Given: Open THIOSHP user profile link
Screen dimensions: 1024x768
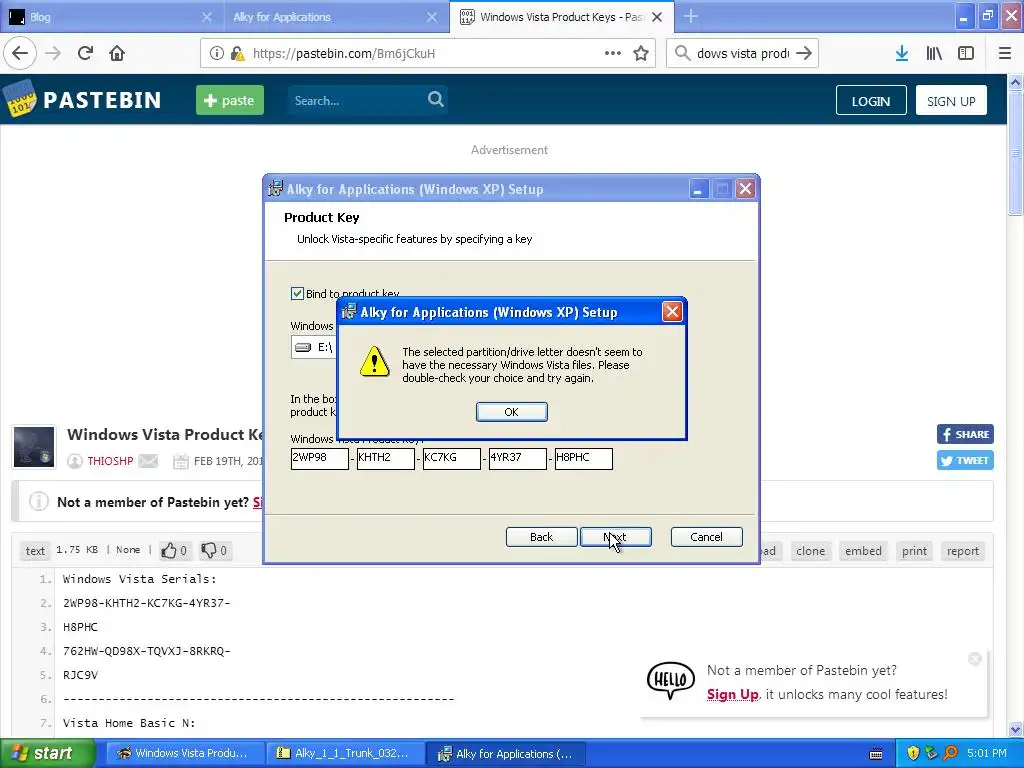Looking at the screenshot, I should 110,461.
